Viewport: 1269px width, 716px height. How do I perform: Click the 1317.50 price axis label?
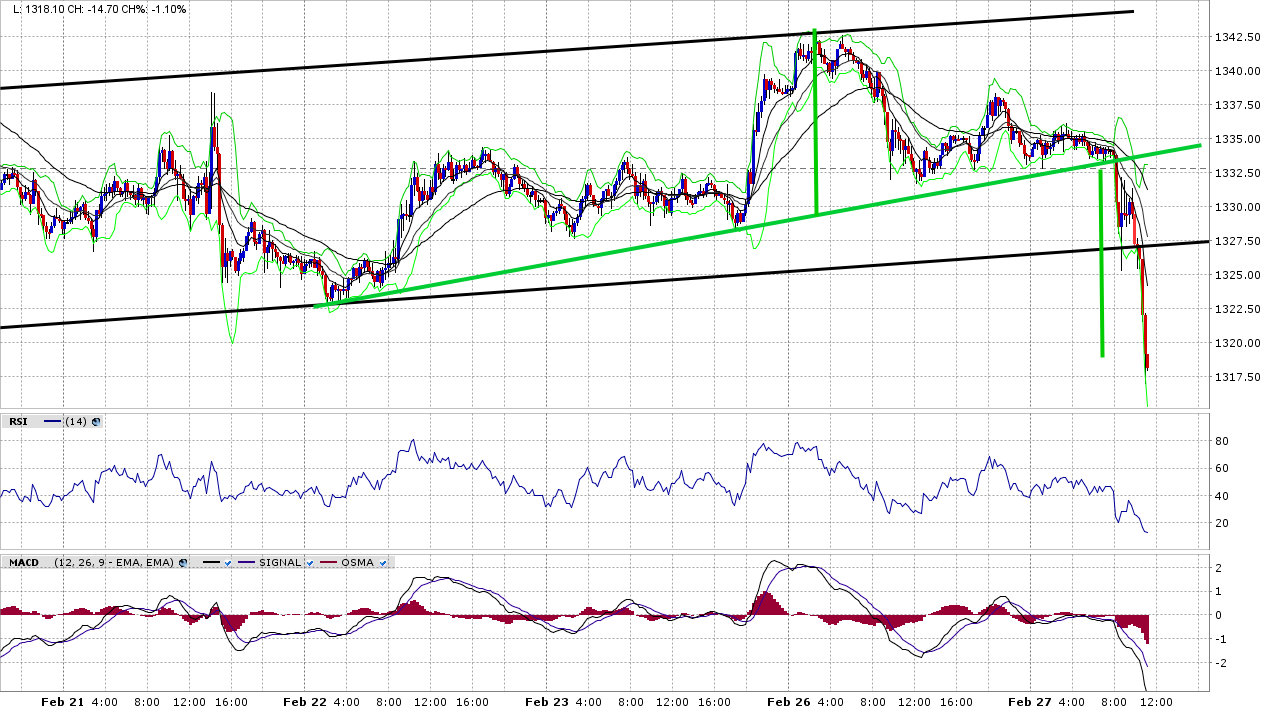pos(1237,377)
